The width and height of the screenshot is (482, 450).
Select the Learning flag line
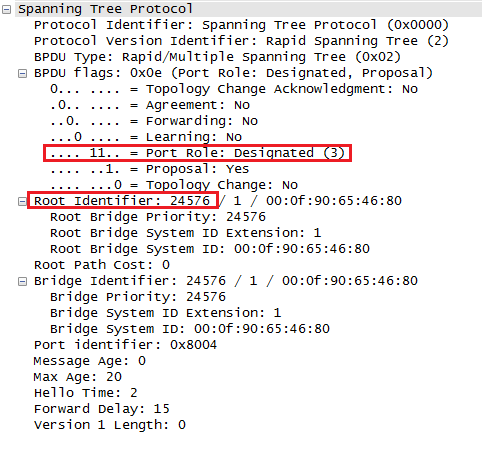point(146,137)
